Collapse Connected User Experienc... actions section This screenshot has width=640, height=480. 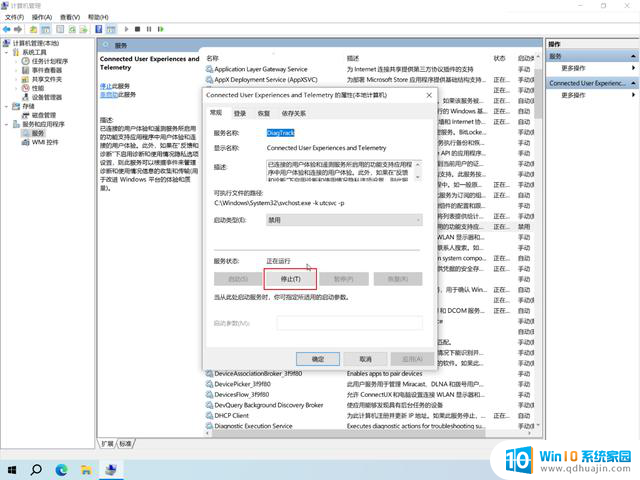[x=633, y=83]
